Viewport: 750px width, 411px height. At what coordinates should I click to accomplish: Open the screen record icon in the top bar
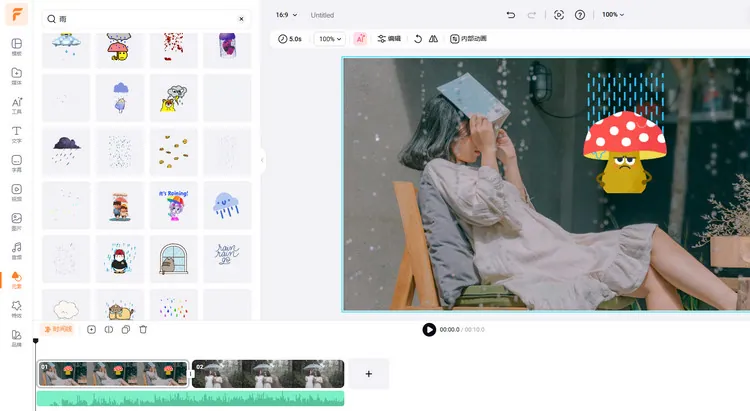point(559,15)
